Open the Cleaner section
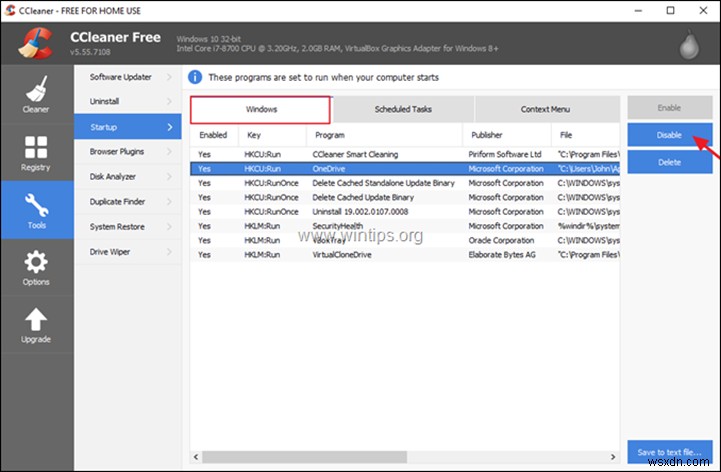The width and height of the screenshot is (721, 472). coord(36,94)
